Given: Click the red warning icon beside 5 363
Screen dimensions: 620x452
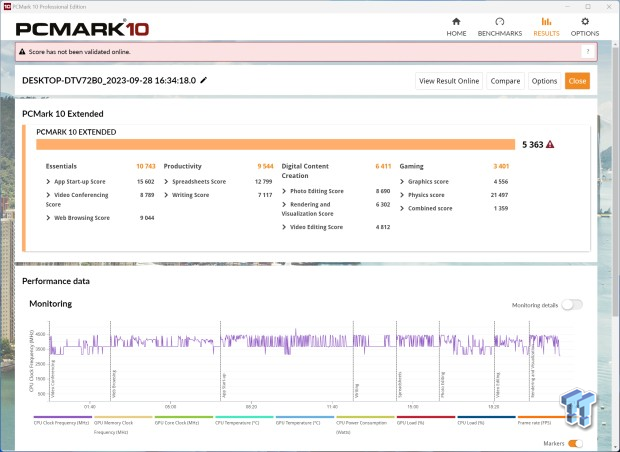Looking at the screenshot, I should 550,144.
